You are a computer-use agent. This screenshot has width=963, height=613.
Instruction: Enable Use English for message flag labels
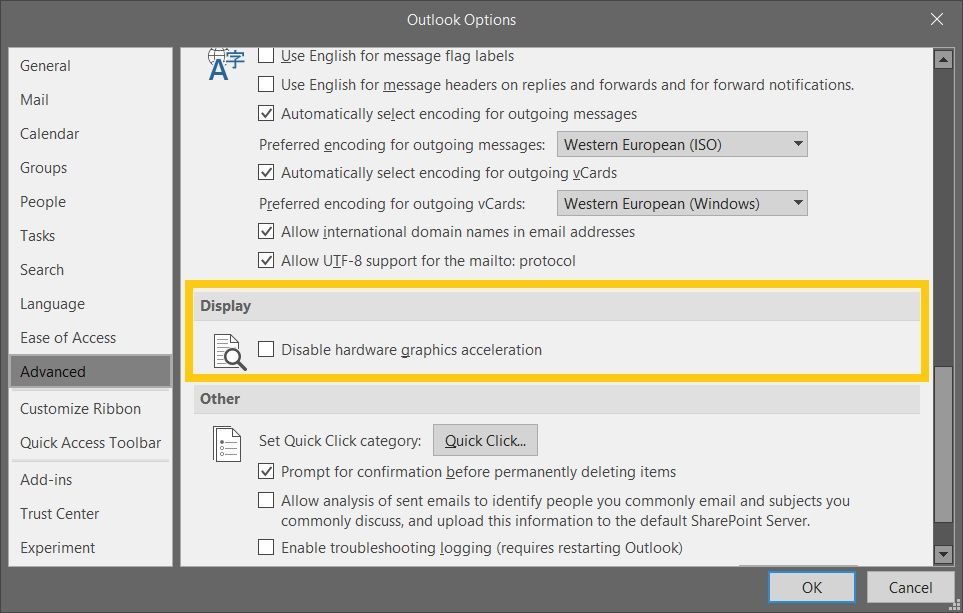[266, 56]
